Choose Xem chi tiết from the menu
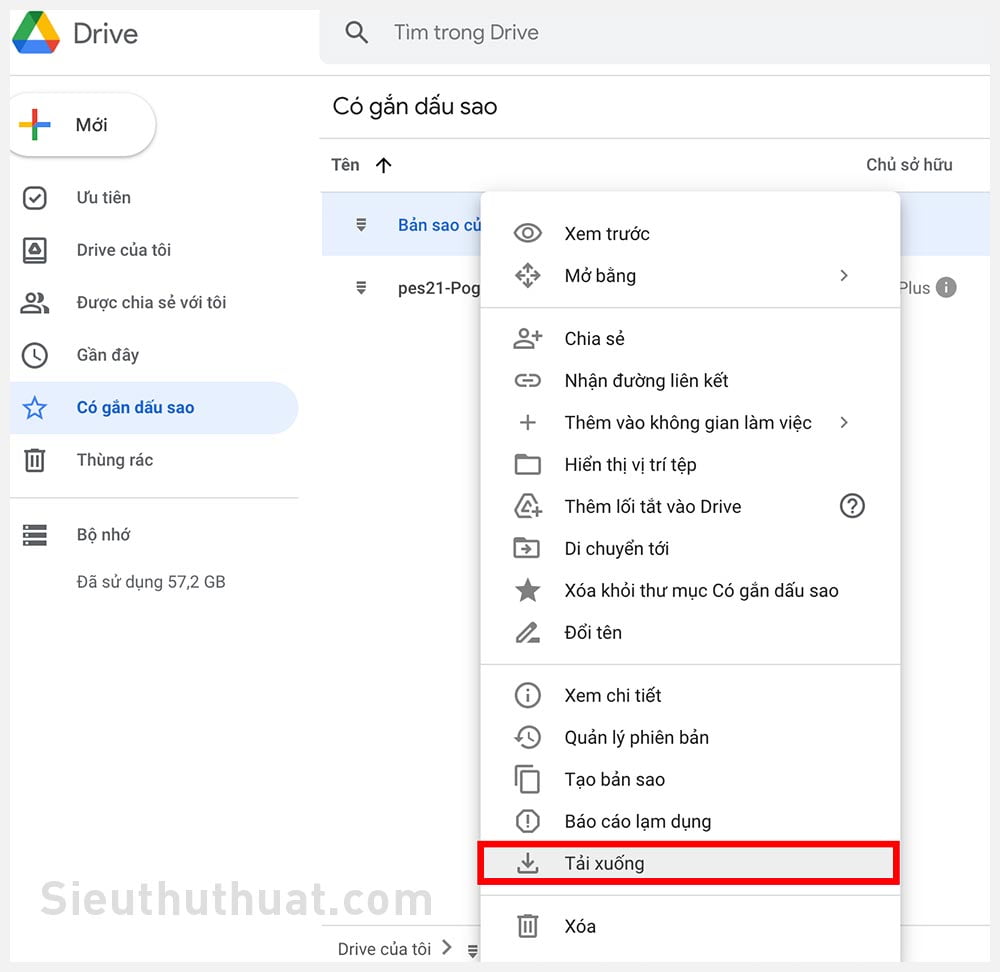This screenshot has height=972, width=1000. [689, 695]
